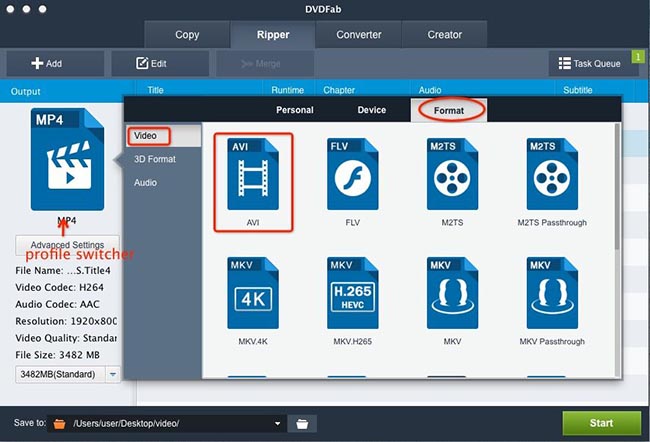650x442 pixels.
Task: Click the Add plus button
Action: click(55, 63)
